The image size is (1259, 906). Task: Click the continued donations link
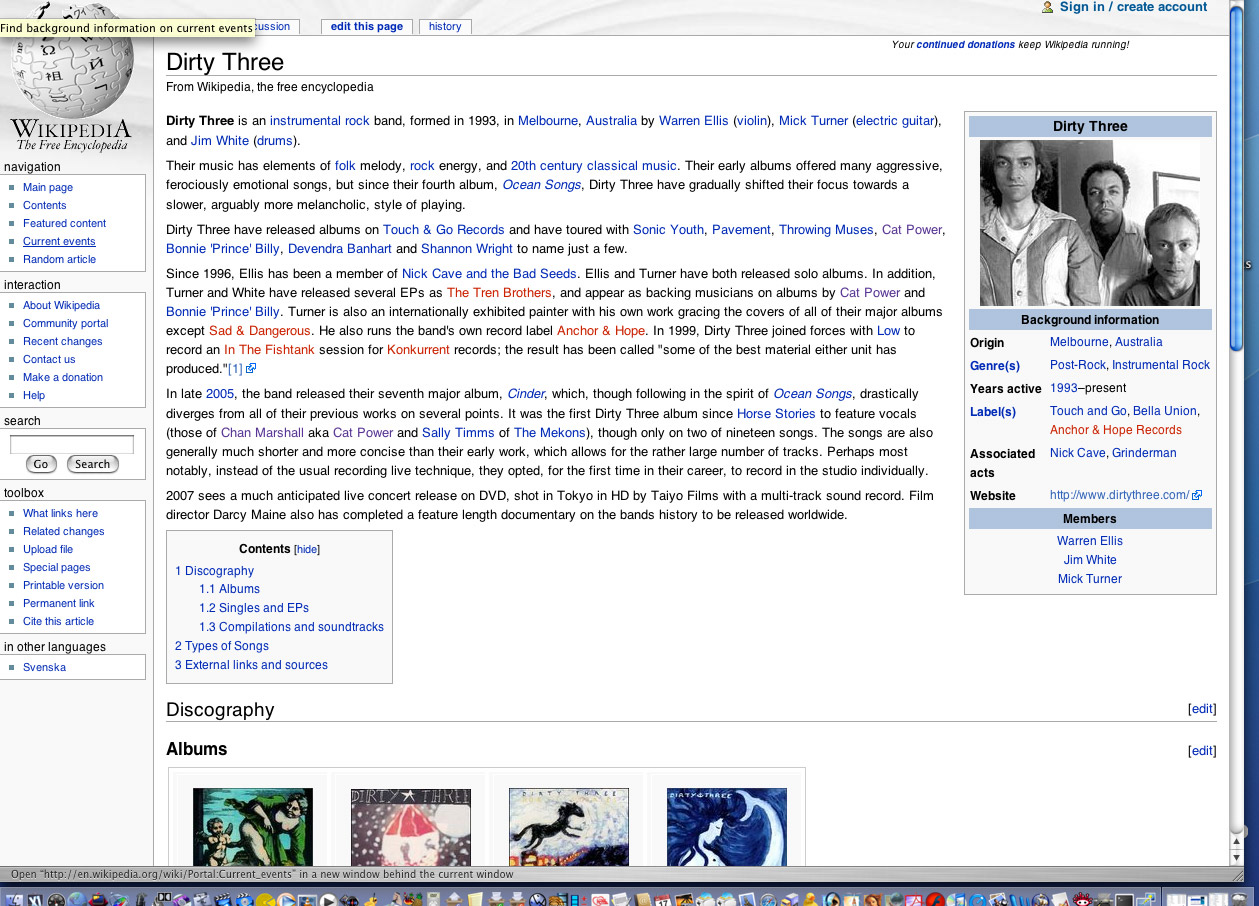(965, 44)
